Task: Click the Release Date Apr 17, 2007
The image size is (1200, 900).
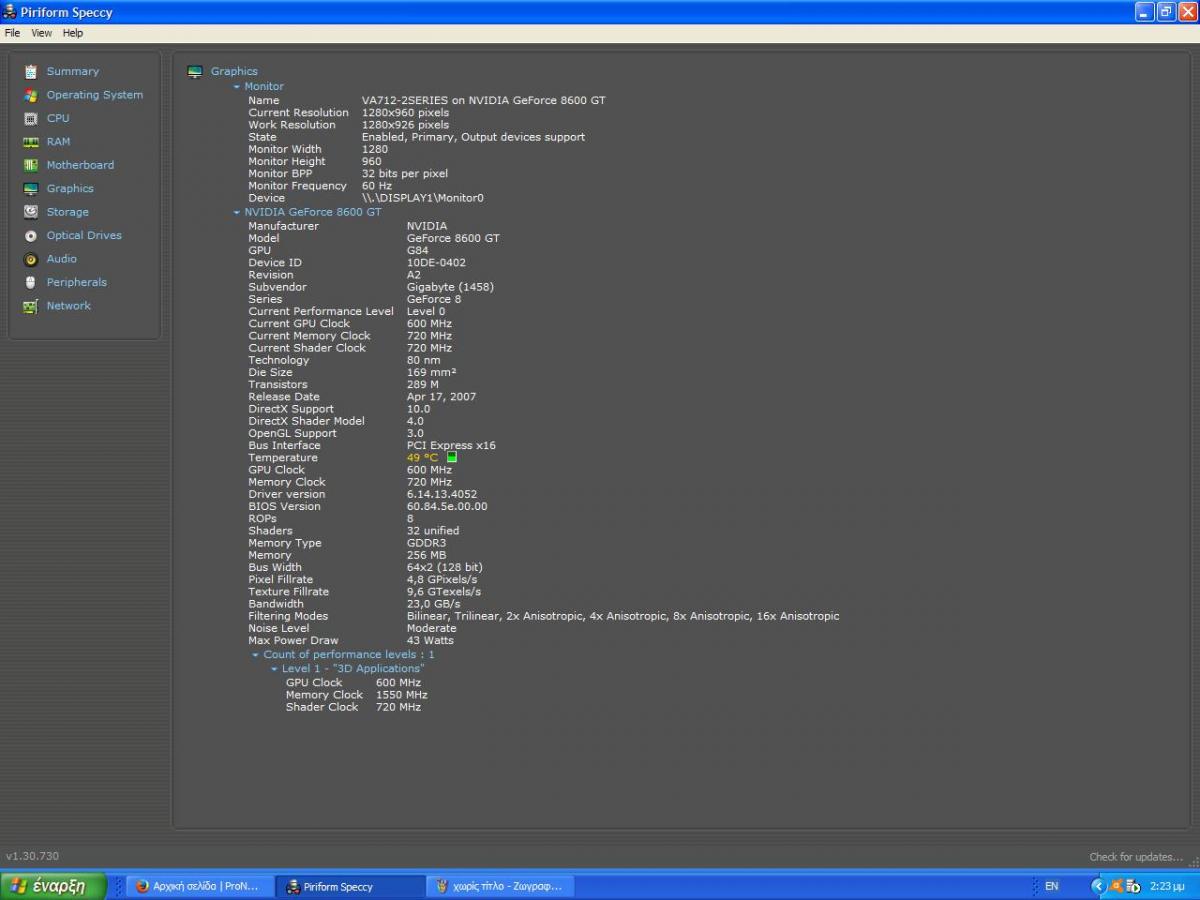Action: point(441,397)
